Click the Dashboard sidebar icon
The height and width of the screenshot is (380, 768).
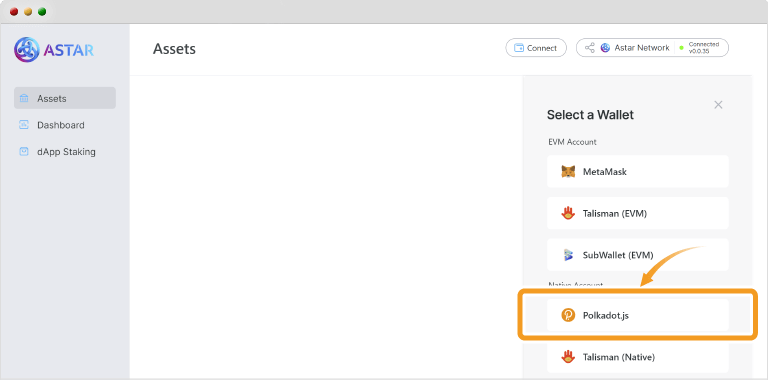24,125
